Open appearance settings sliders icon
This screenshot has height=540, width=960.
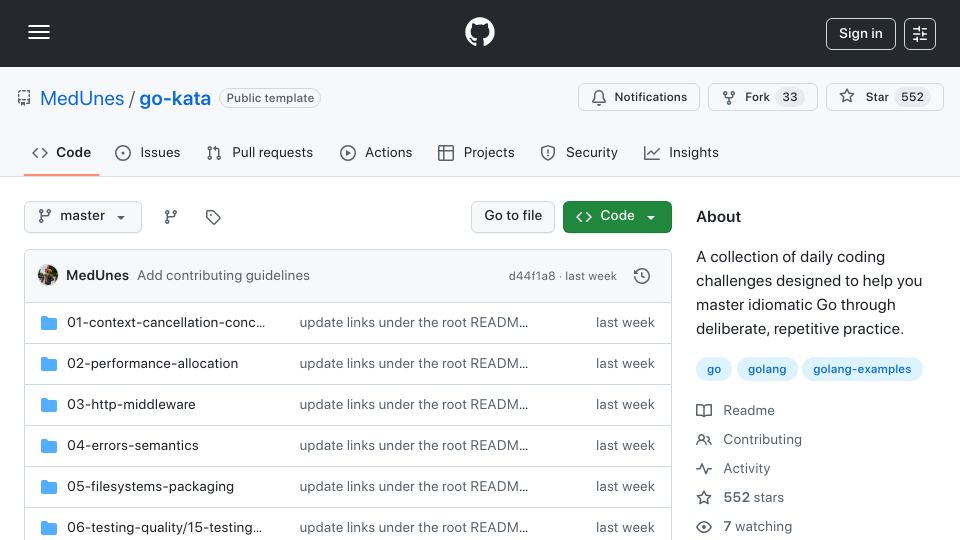click(920, 34)
